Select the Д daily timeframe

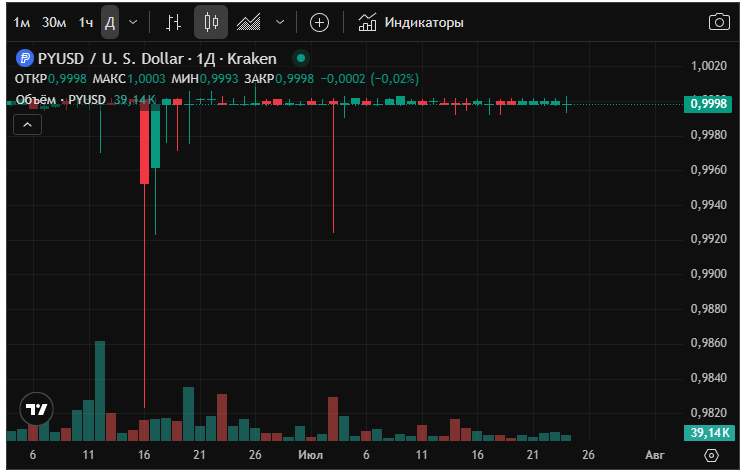[110, 22]
